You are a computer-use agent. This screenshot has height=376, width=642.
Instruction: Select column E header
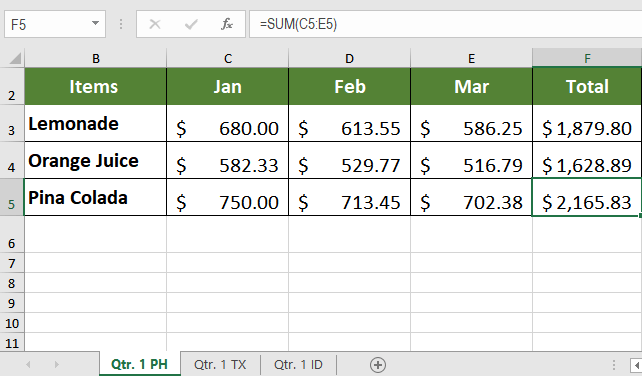coord(471,58)
